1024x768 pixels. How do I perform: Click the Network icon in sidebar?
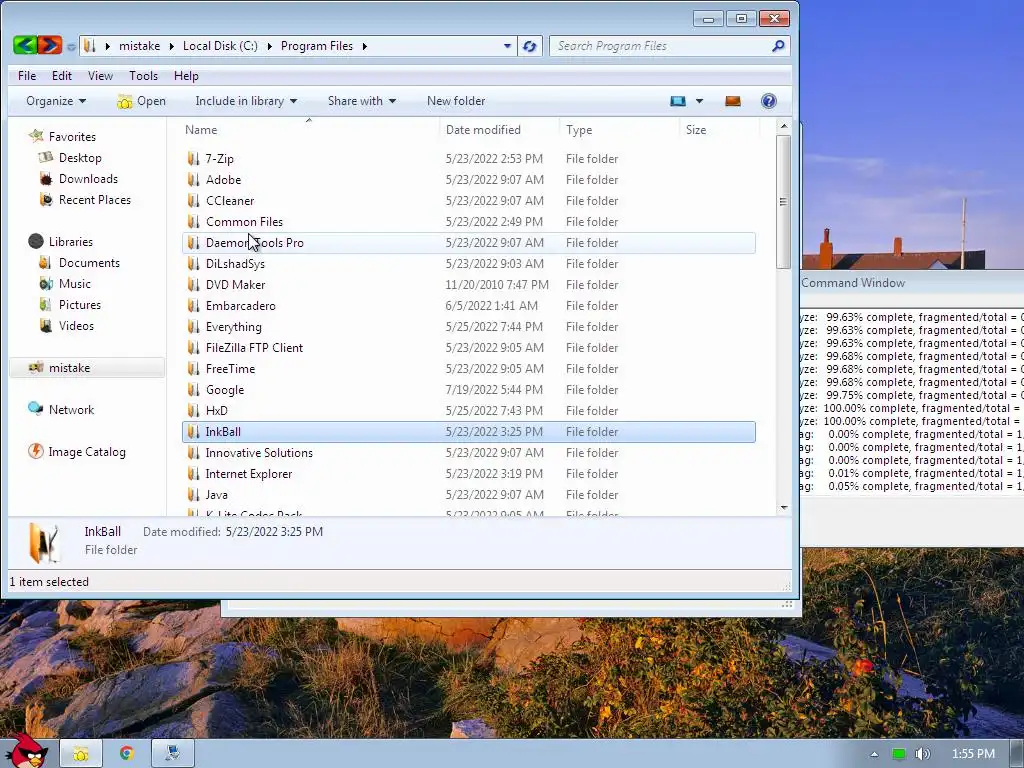[x=35, y=409]
